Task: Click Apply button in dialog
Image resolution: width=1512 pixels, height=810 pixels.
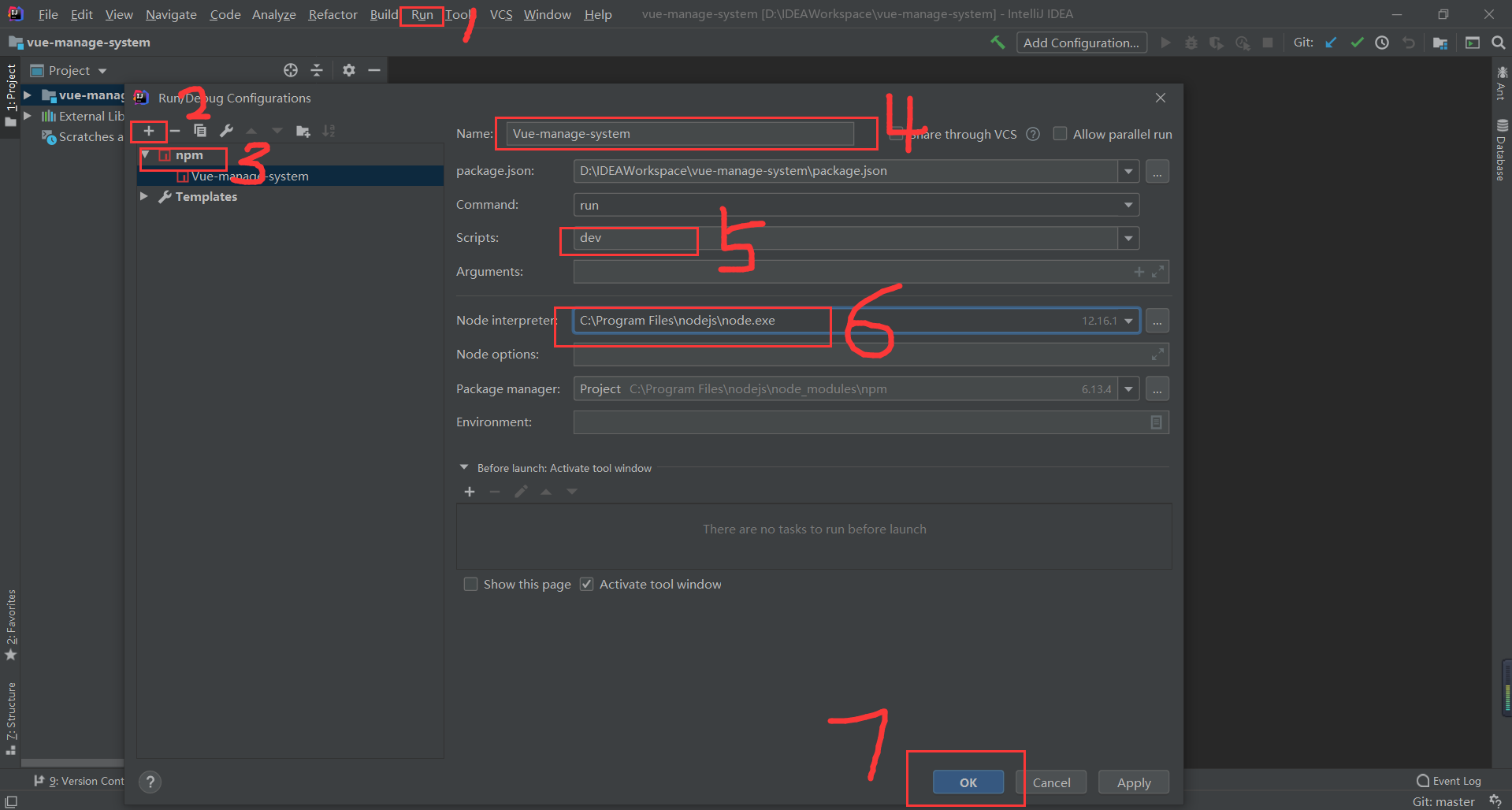Action: (1133, 782)
